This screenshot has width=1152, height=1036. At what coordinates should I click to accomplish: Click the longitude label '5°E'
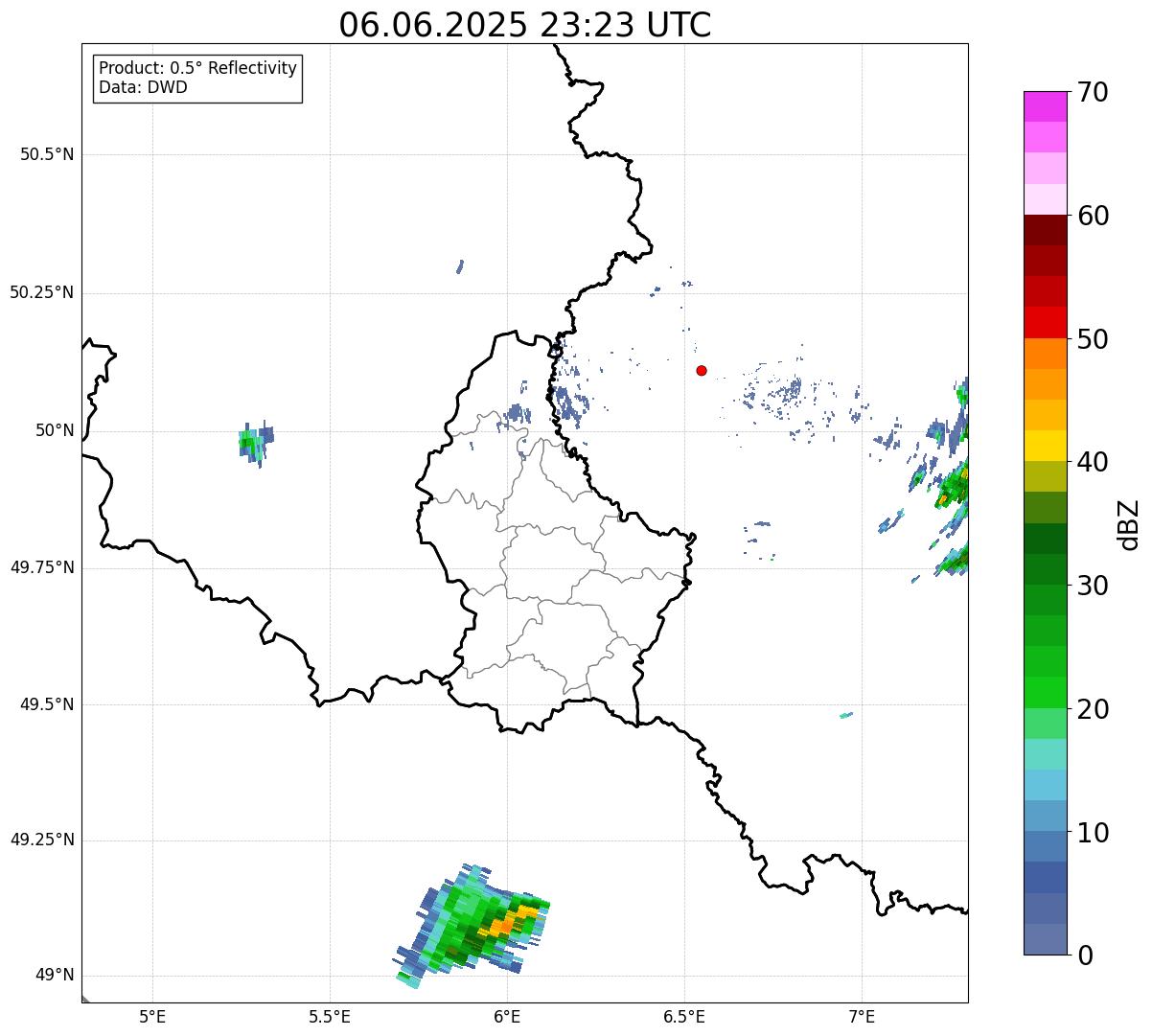coord(152,1017)
